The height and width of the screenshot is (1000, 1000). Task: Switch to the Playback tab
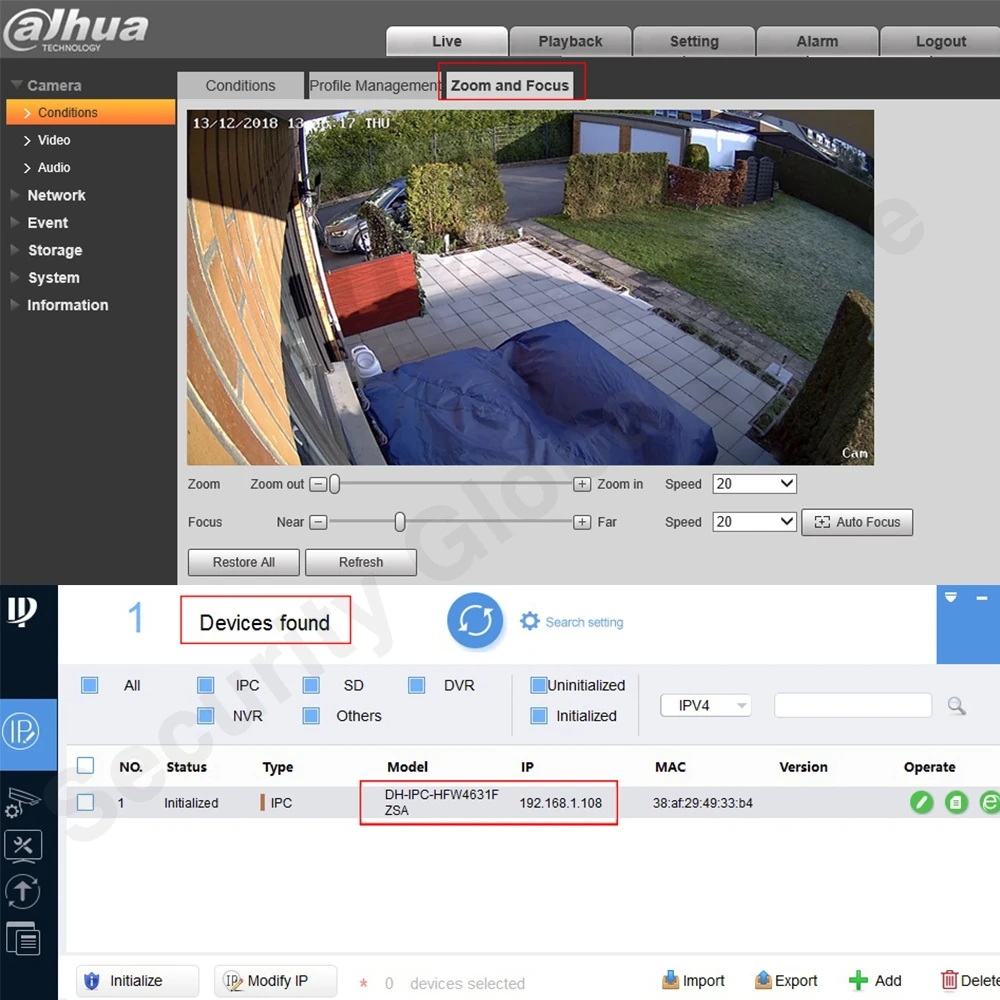[x=570, y=41]
